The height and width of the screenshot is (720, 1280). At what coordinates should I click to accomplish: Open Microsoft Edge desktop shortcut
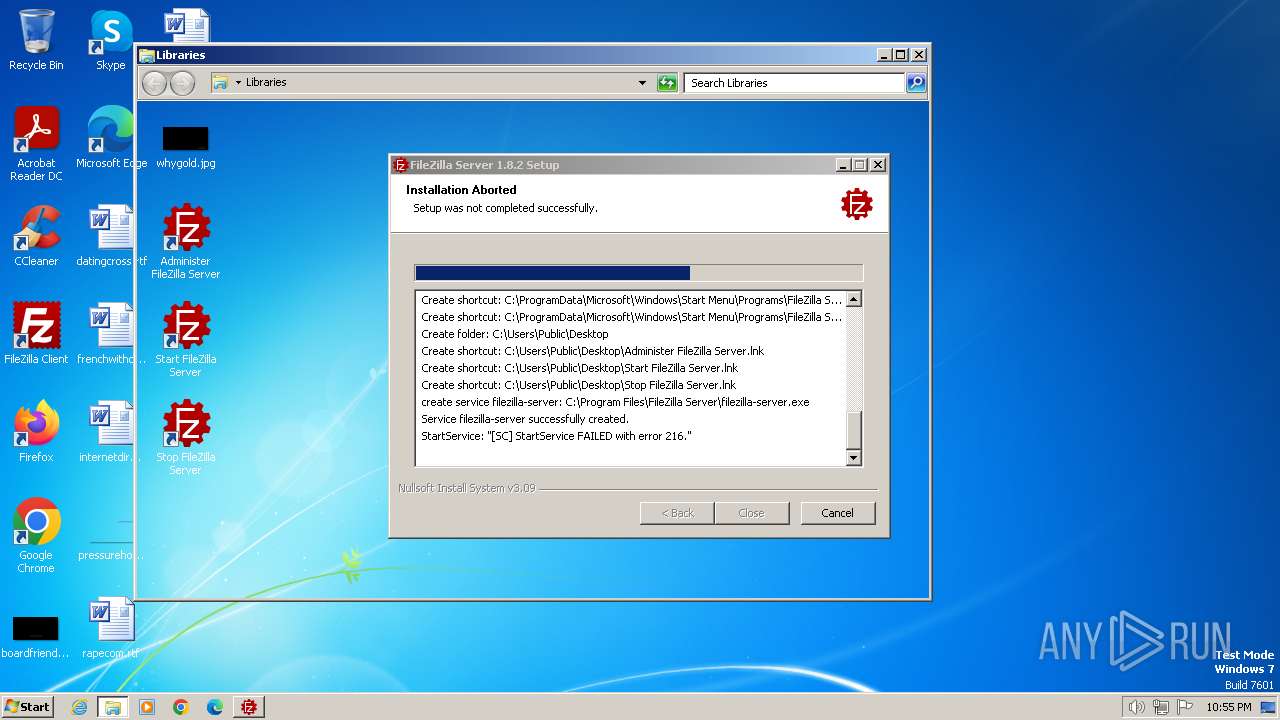[111, 138]
